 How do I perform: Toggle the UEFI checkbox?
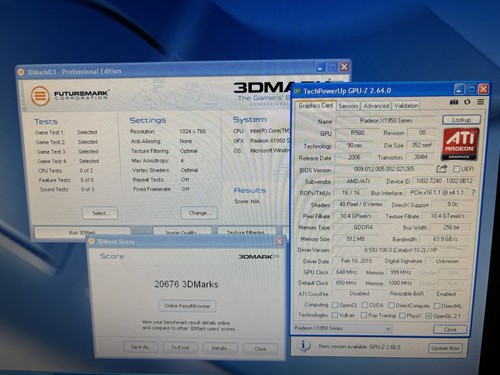click(456, 169)
